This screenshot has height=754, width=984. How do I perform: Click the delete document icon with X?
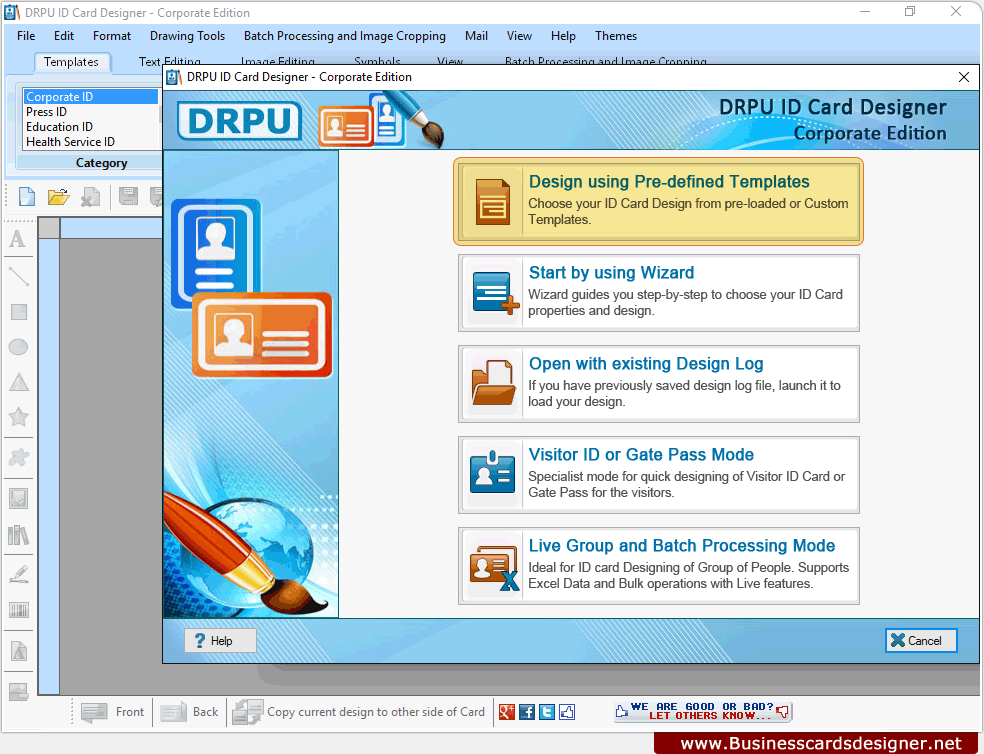90,197
